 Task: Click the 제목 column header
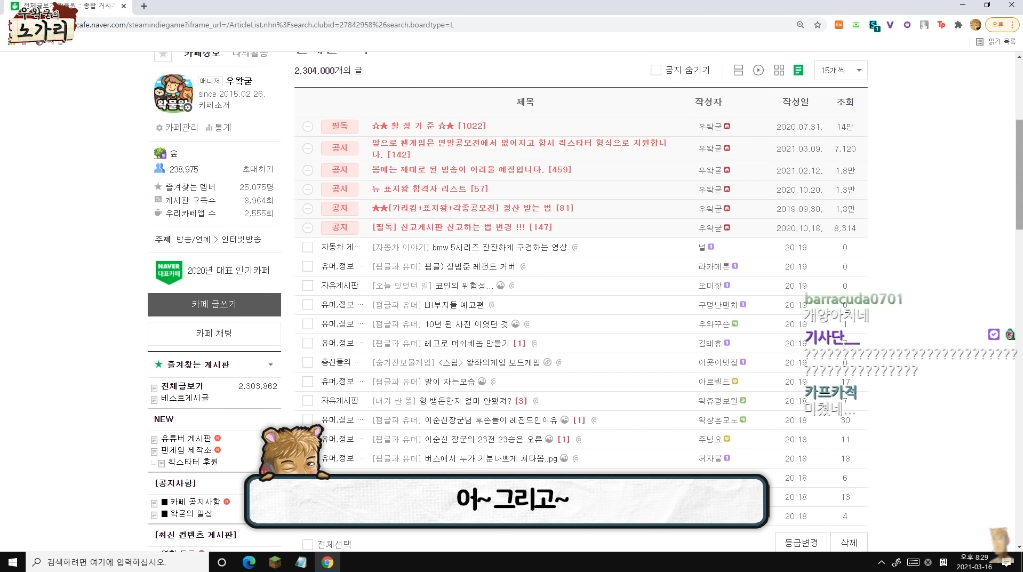[525, 102]
